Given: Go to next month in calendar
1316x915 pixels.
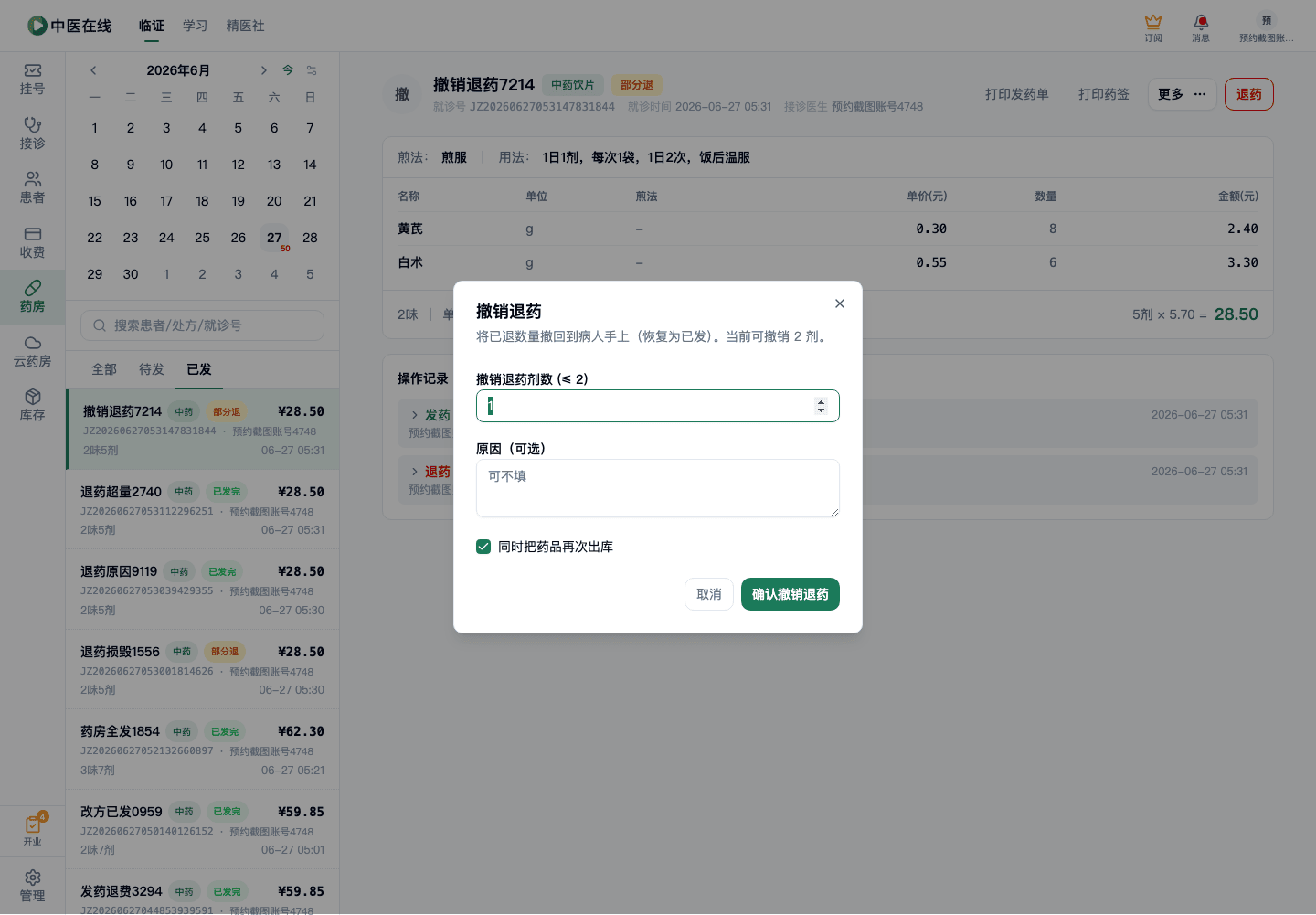Looking at the screenshot, I should point(263,70).
